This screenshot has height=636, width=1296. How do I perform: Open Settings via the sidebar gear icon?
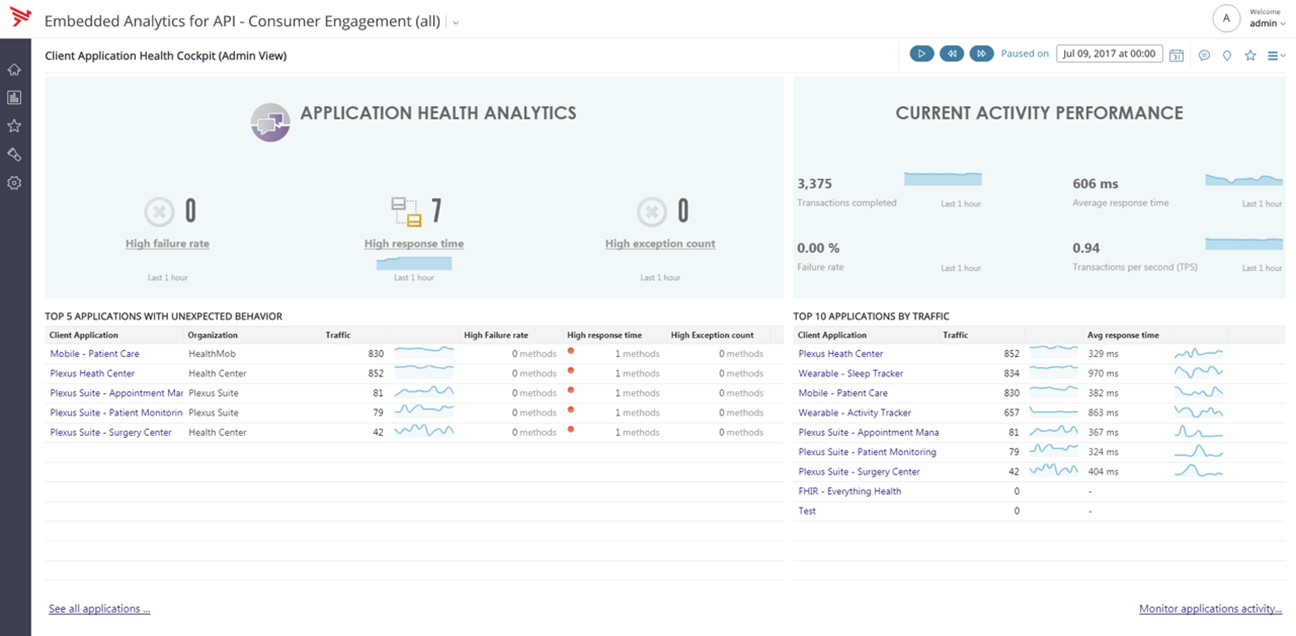(14, 182)
